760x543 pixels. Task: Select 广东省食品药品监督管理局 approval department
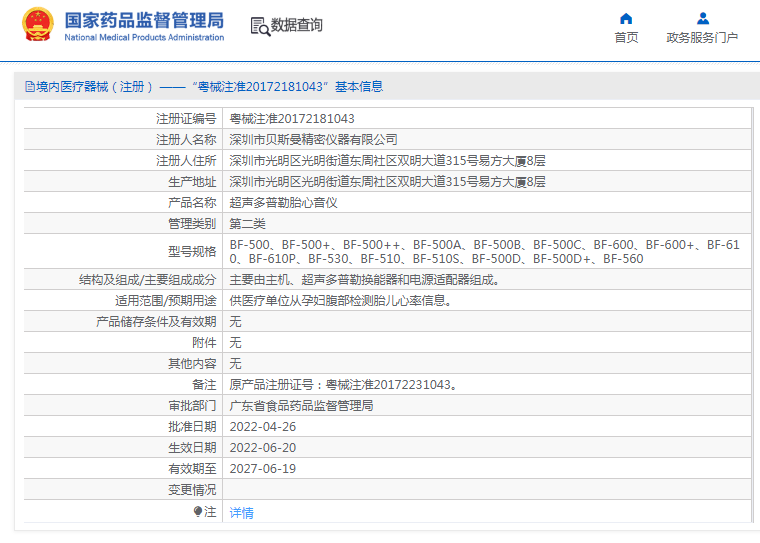coord(301,406)
